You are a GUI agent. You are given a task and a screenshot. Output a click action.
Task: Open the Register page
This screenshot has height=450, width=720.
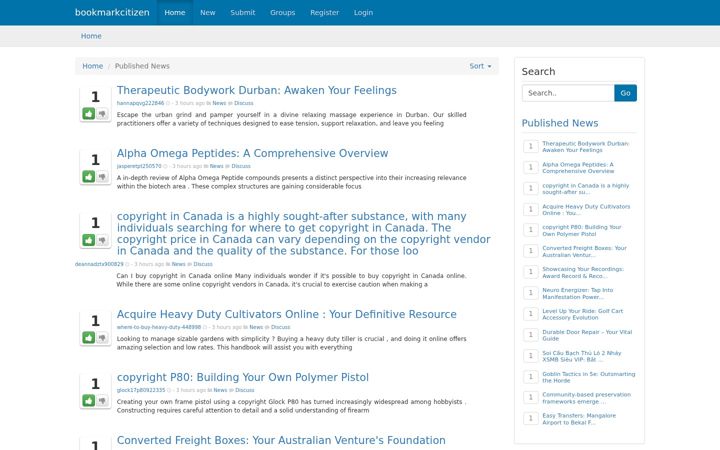click(x=325, y=12)
